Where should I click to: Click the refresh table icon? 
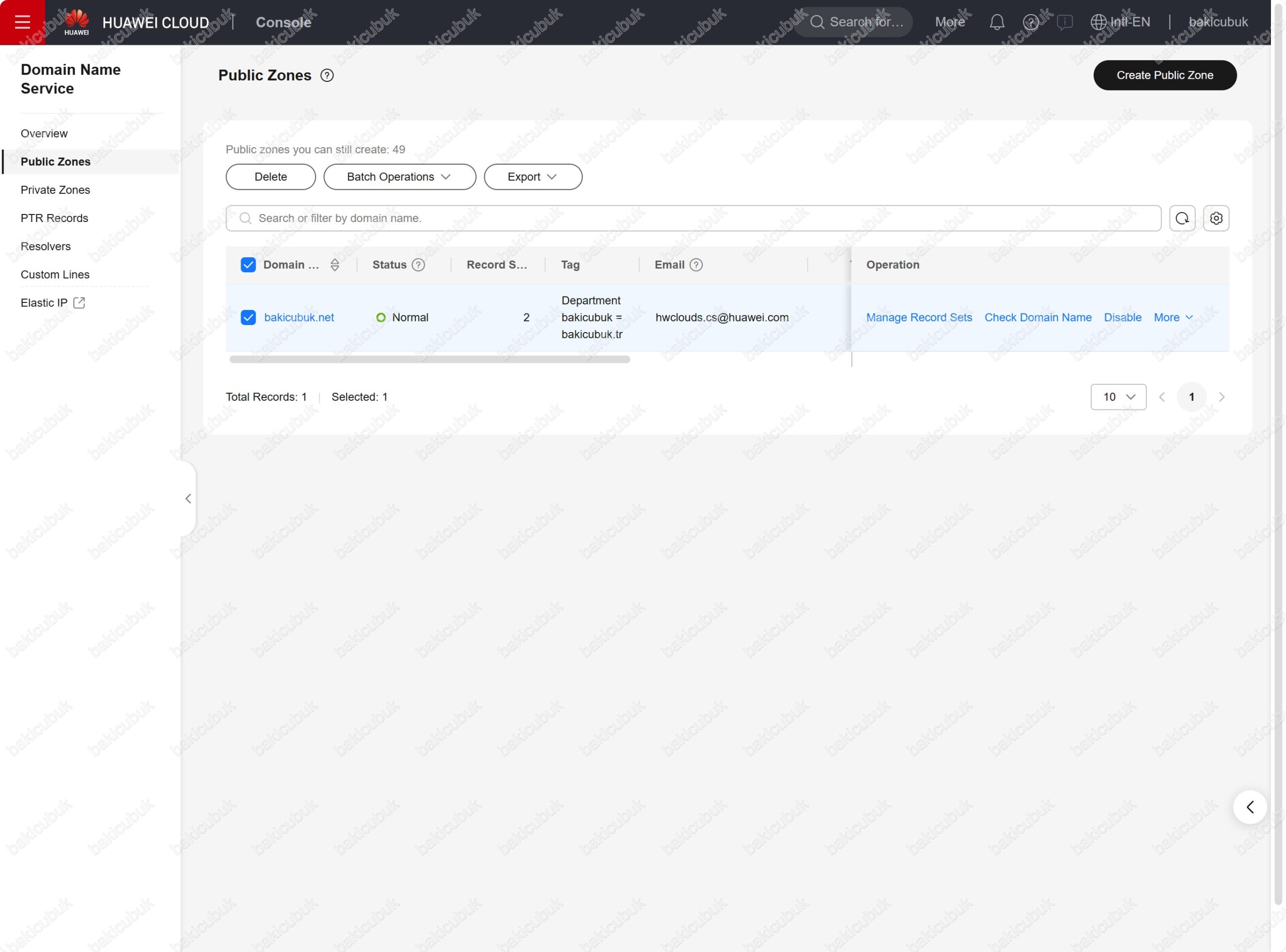(1182, 219)
